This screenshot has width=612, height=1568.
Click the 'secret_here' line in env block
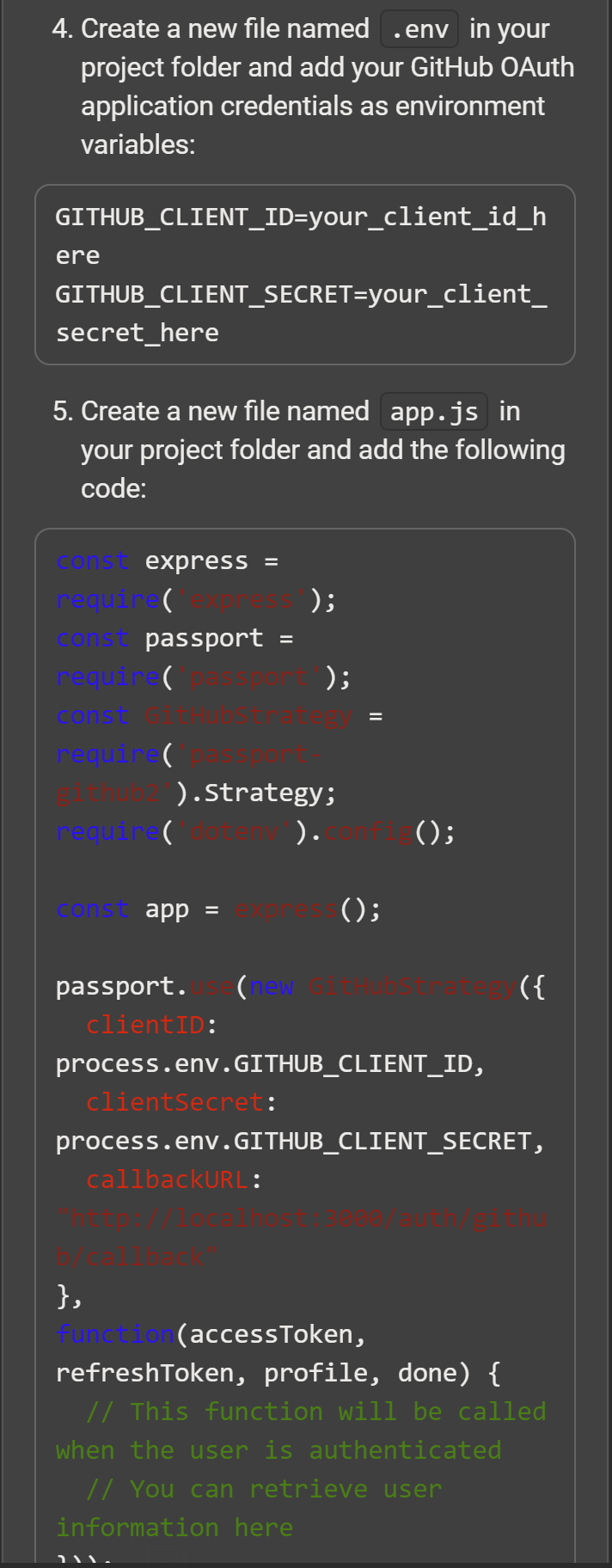coord(138,333)
